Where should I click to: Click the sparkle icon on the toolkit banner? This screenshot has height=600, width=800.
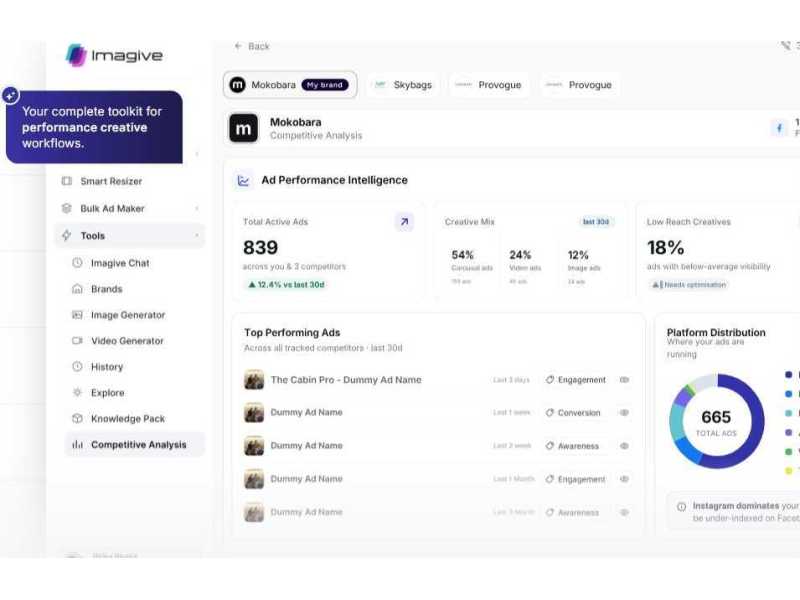(11, 95)
